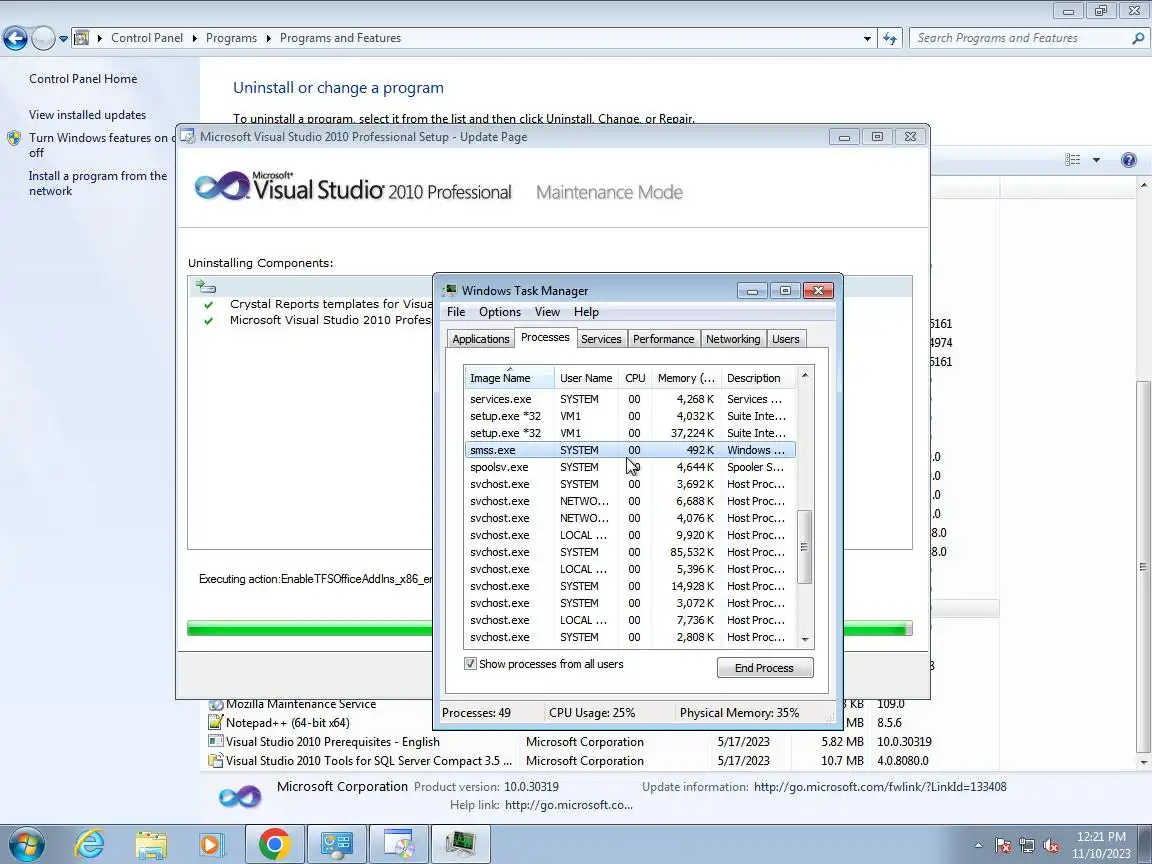Image resolution: width=1152 pixels, height=864 pixels.
Task: Click the End Process button
Action: tap(765, 667)
